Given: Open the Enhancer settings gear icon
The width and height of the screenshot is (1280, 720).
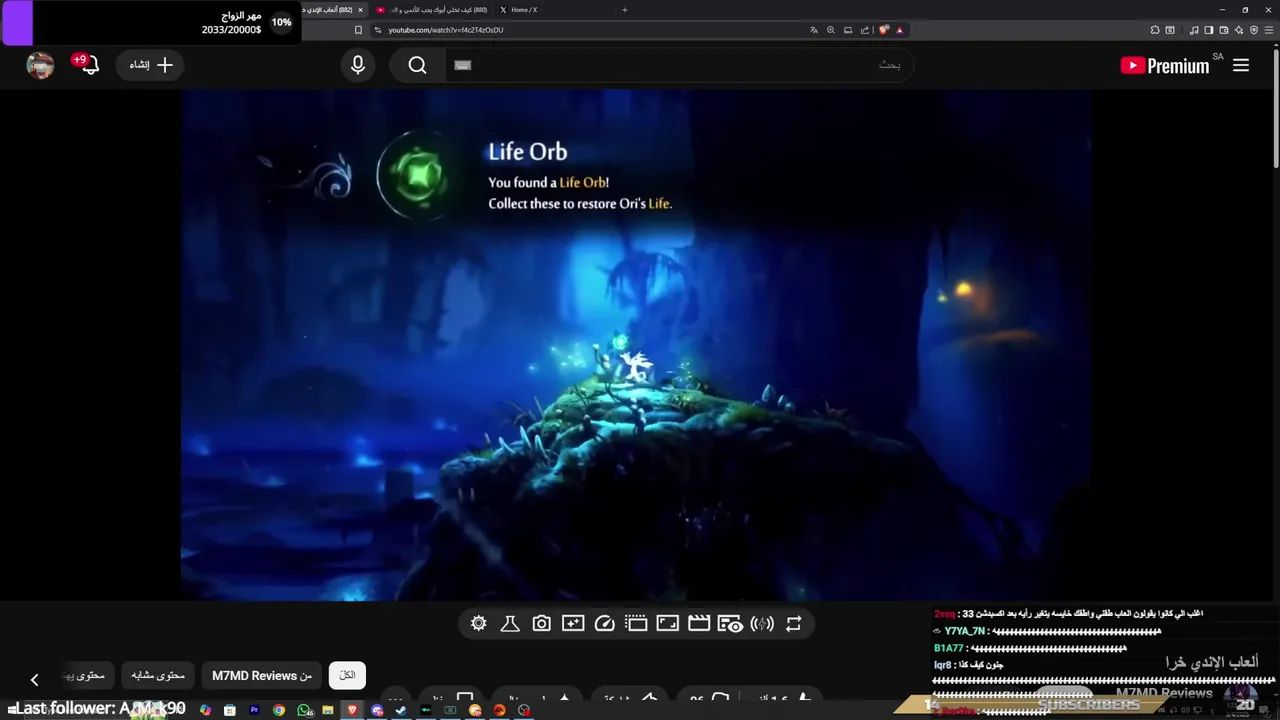Looking at the screenshot, I should point(479,624).
